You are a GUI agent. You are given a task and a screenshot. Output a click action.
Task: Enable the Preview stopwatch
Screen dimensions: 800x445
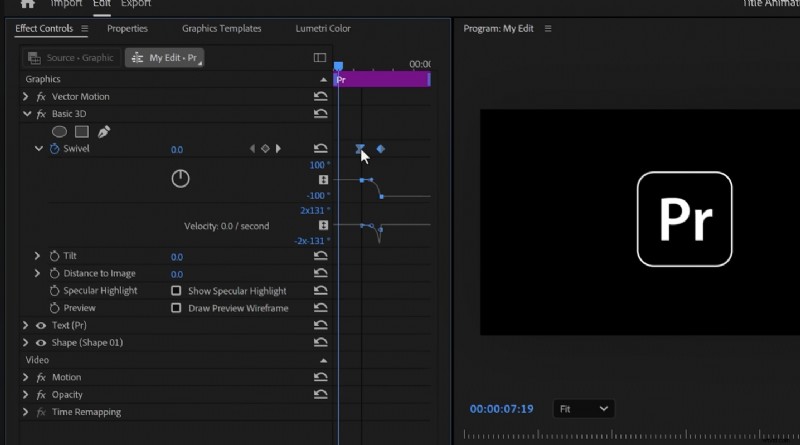[55, 308]
